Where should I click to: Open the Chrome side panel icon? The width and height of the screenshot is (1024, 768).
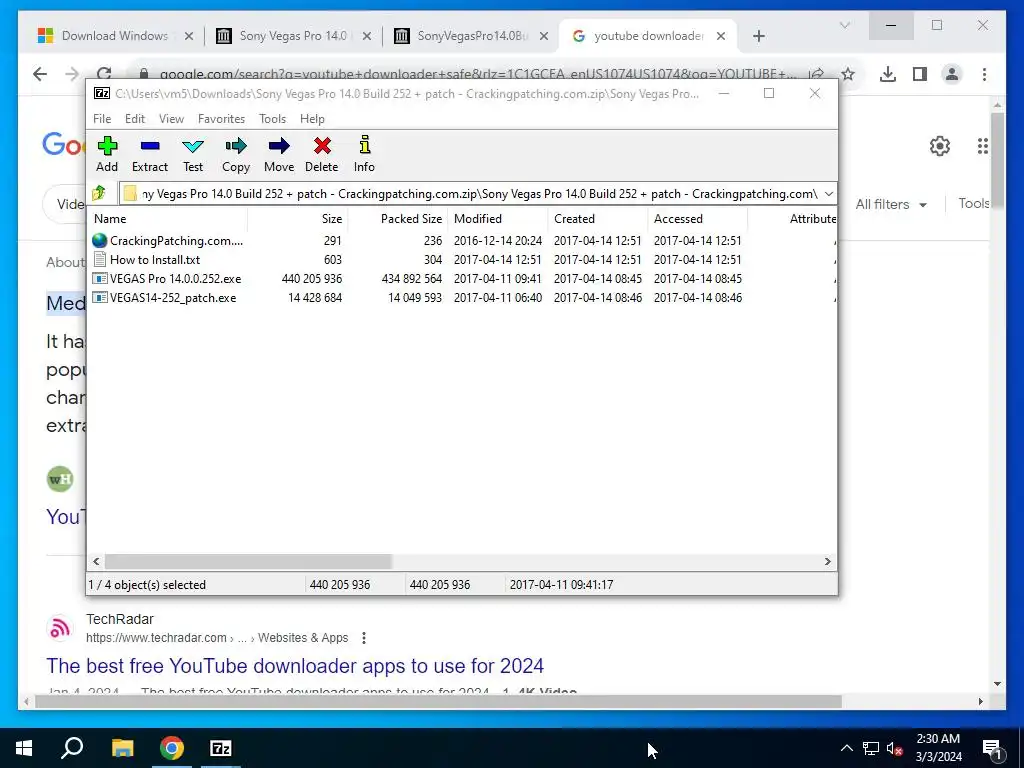coord(920,74)
